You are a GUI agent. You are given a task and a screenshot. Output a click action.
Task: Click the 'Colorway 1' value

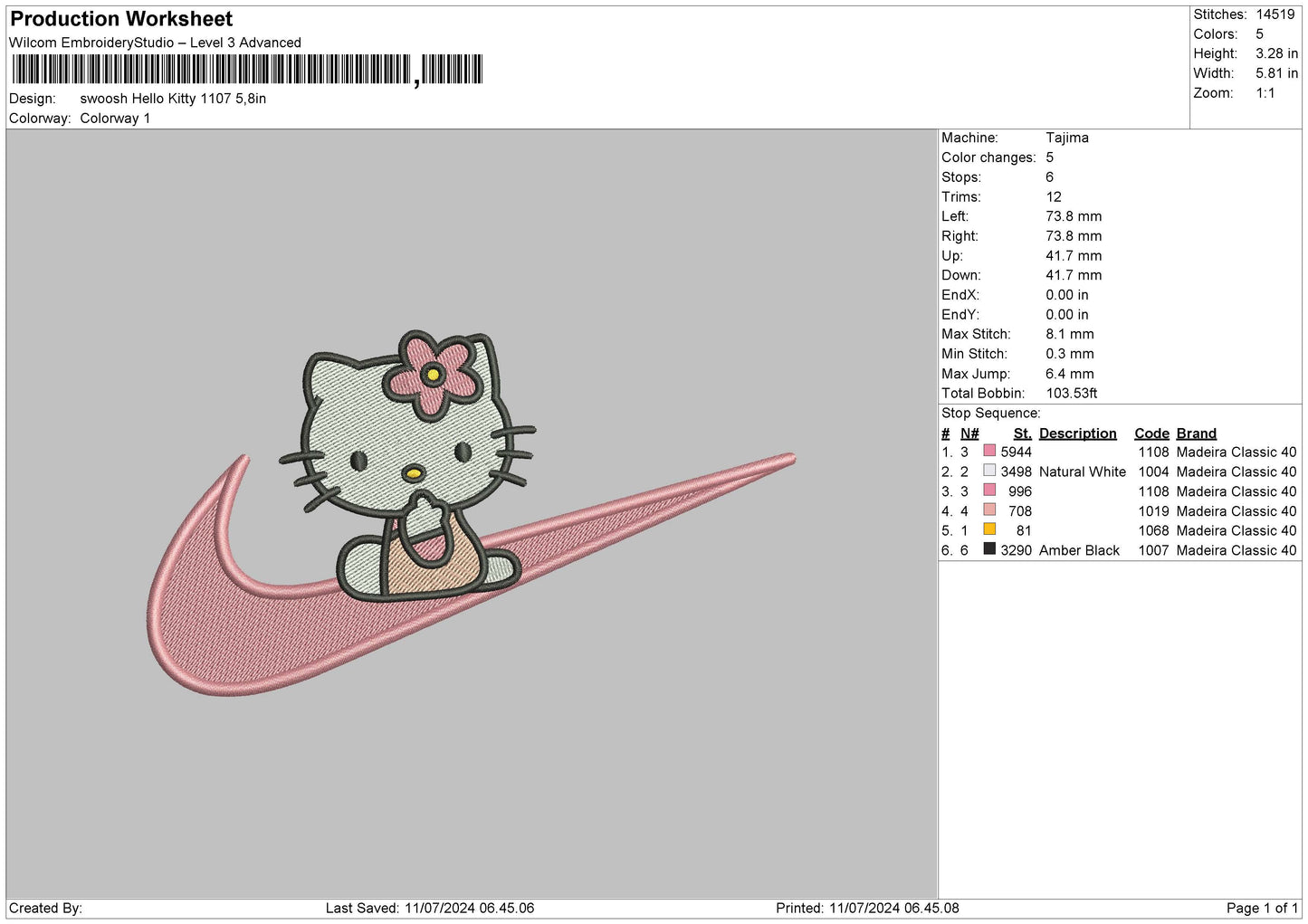point(115,119)
